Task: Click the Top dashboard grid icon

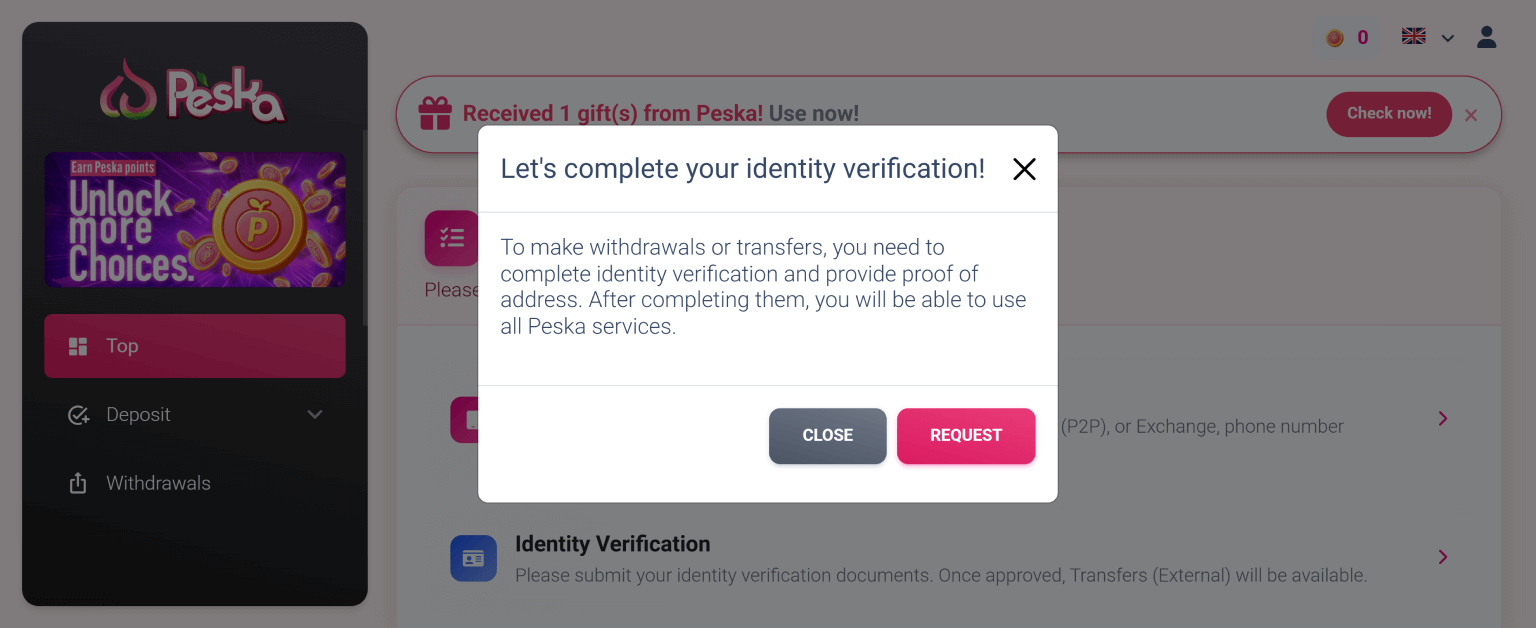Action: (78, 347)
